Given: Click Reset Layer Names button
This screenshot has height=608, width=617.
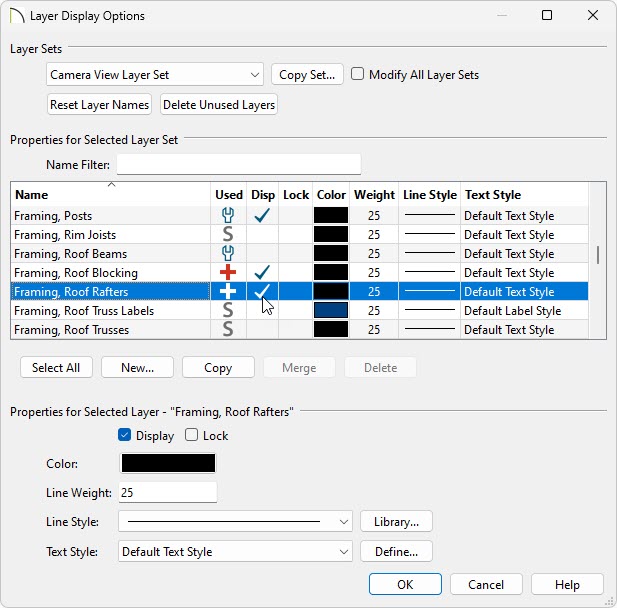Looking at the screenshot, I should pos(99,105).
